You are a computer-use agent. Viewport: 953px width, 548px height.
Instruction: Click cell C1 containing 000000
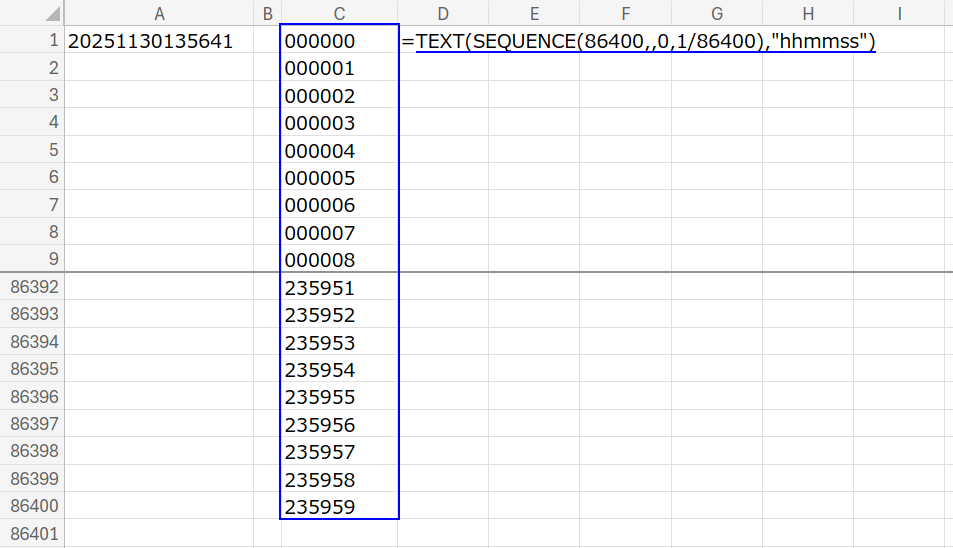point(339,42)
